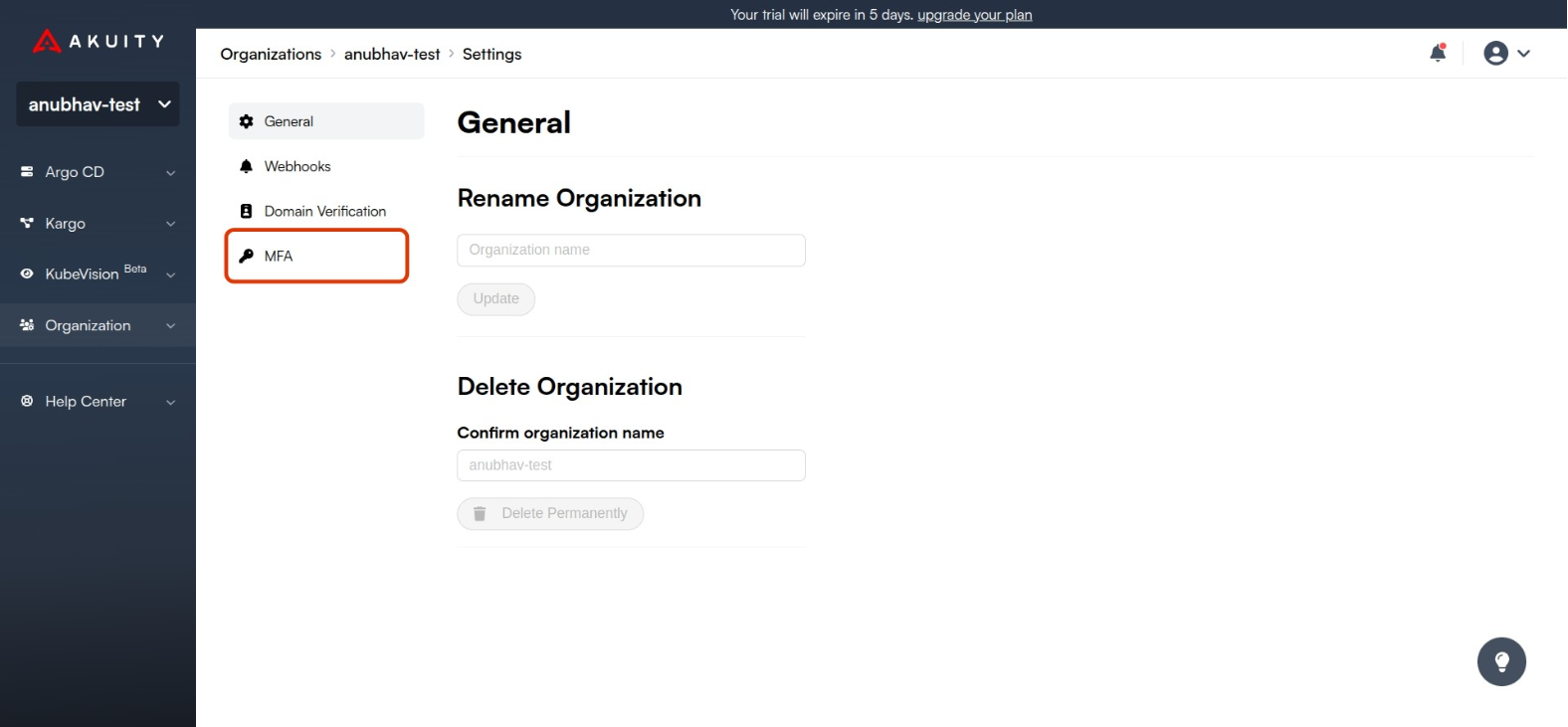Click the Help Center lifebuoy icon
Screen dimensions: 1568x727
click(27, 401)
